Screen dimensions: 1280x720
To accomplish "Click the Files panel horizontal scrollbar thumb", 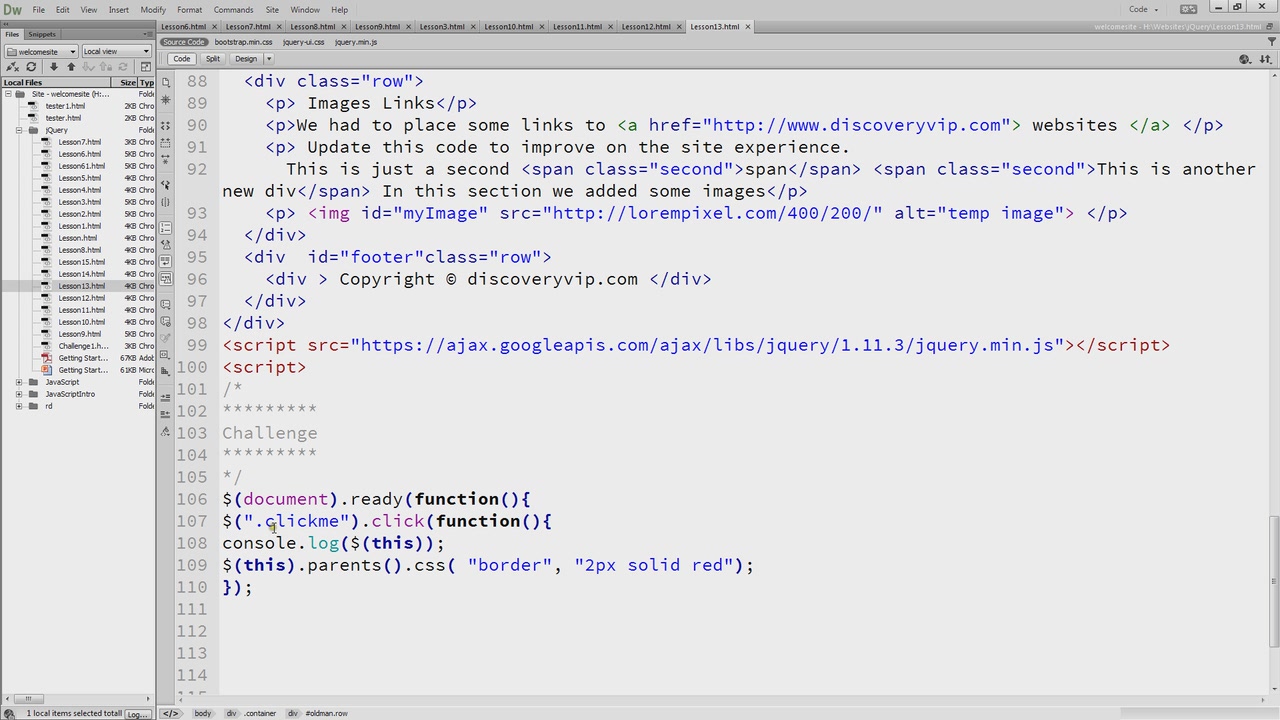I will pyautogui.click(x=28, y=699).
